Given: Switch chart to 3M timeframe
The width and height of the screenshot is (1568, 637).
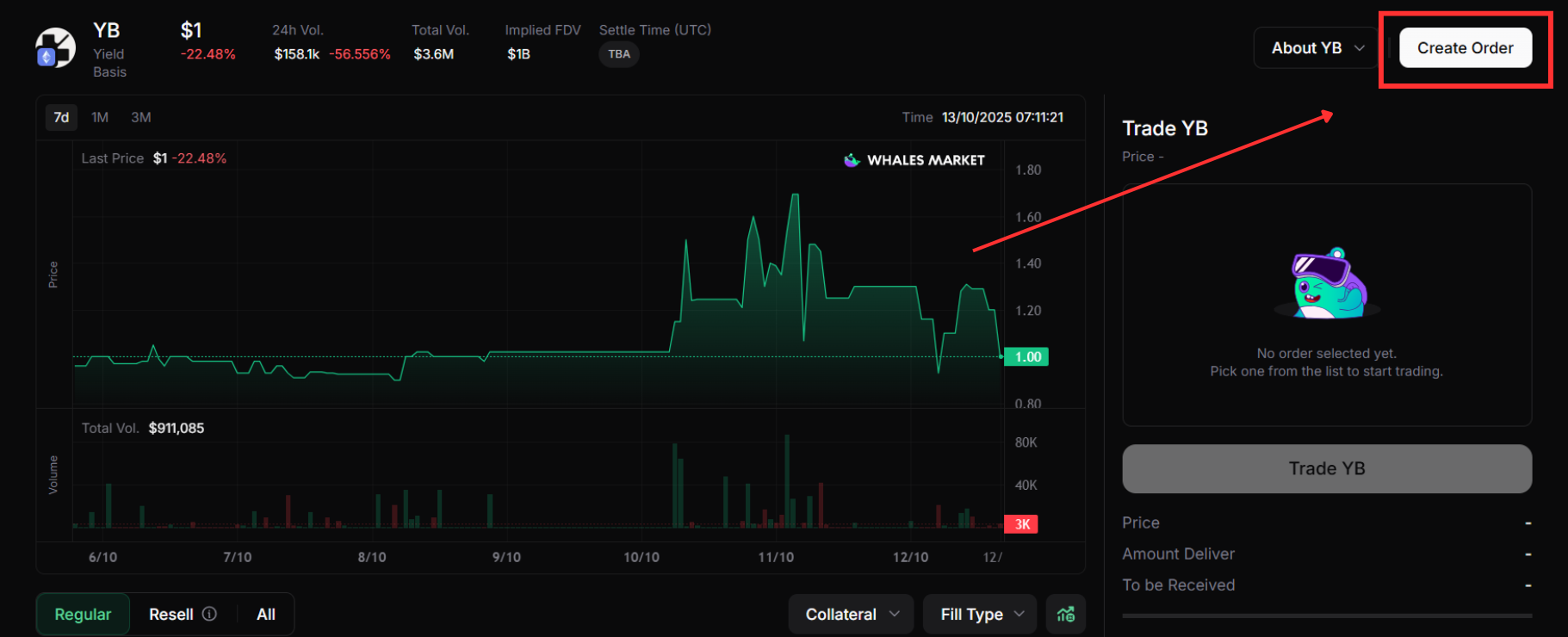Looking at the screenshot, I should coord(141,117).
